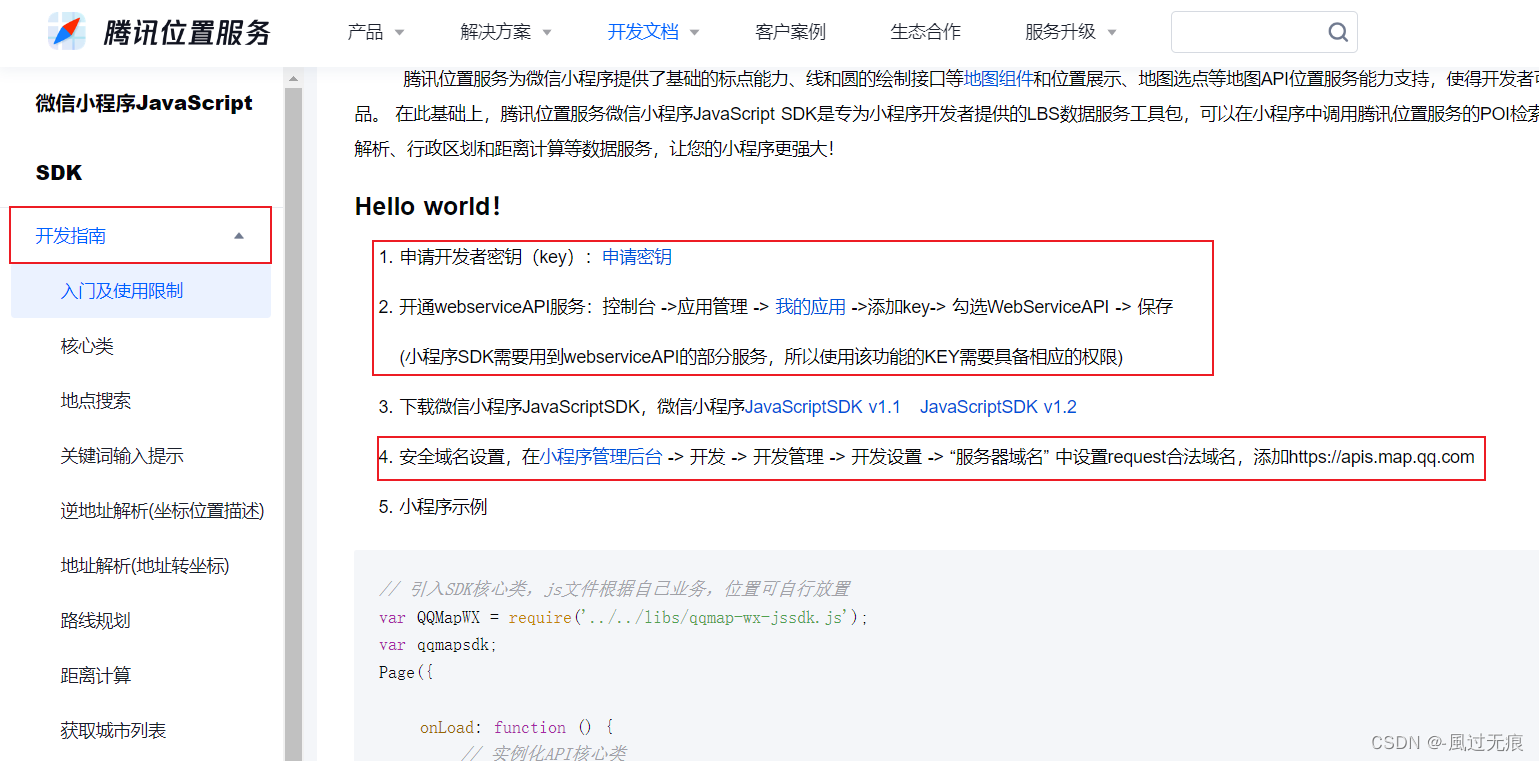
Task: Click the 微信小程序JavaScript SDK sidebar title
Action: point(144,138)
